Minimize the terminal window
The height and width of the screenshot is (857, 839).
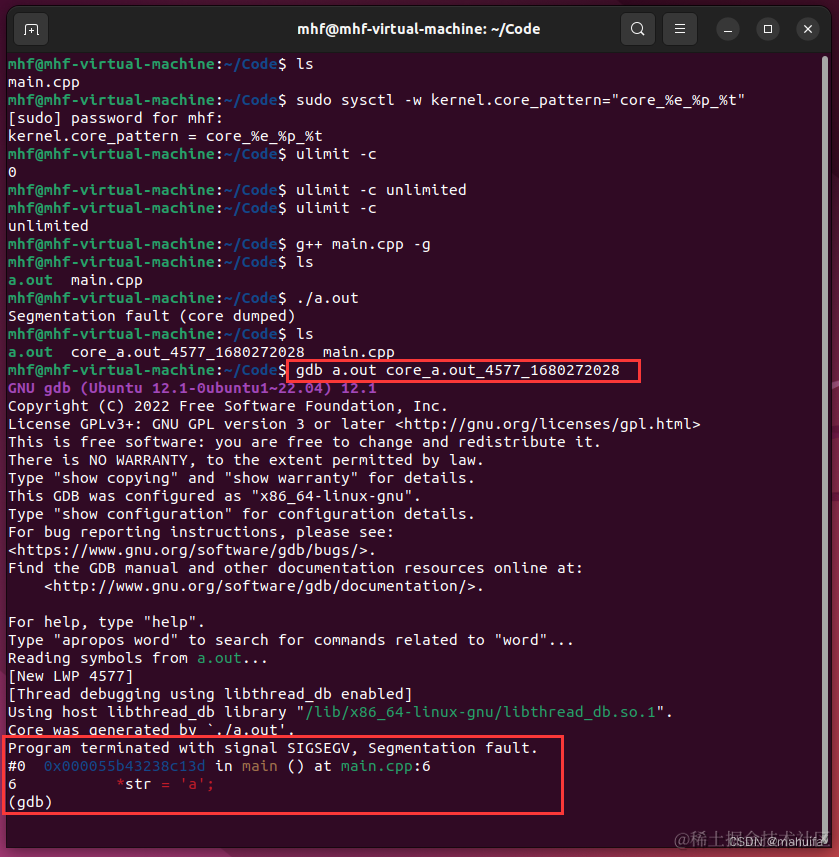pos(727,30)
